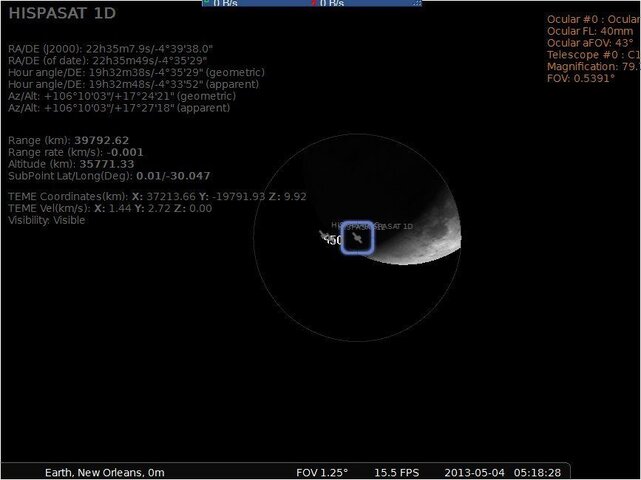Screen dimensions: 641x480
Task: Click the Magnification readout in ocular info
Action: point(594,67)
